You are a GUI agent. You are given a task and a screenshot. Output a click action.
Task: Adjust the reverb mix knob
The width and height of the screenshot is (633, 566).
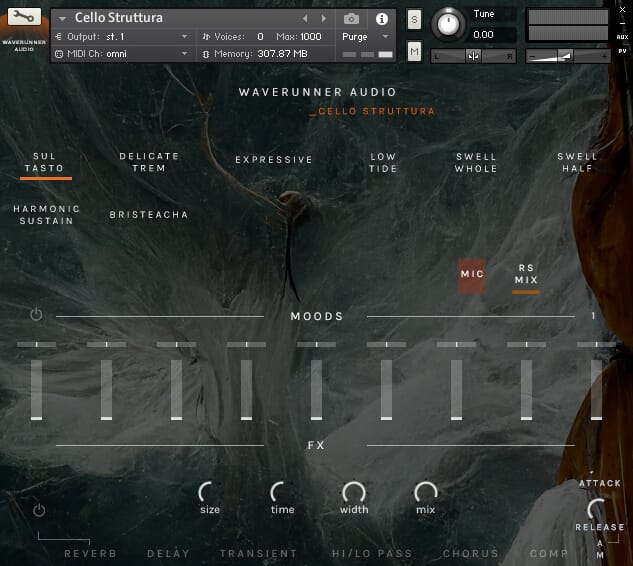(x=426, y=492)
